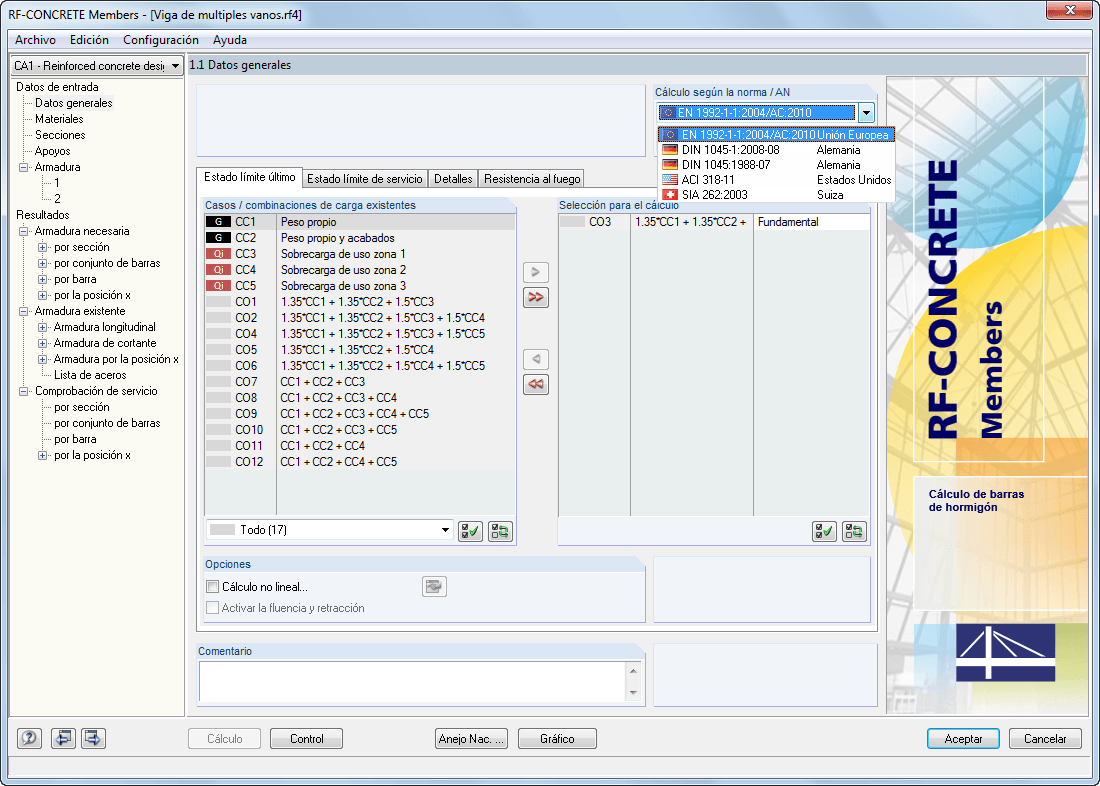Go to next module window arrow icon

93,738
